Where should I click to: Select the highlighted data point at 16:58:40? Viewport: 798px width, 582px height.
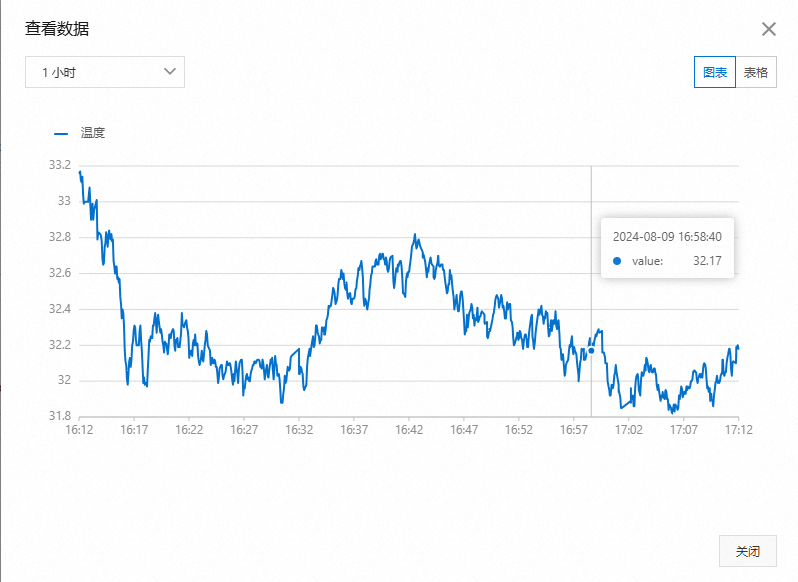pyautogui.click(x=591, y=351)
